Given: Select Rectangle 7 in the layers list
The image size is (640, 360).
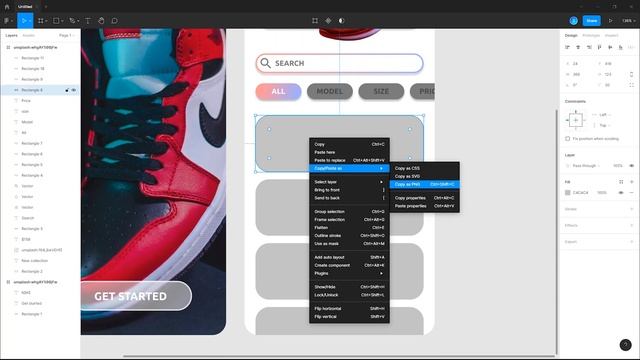Looking at the screenshot, I should [32, 143].
